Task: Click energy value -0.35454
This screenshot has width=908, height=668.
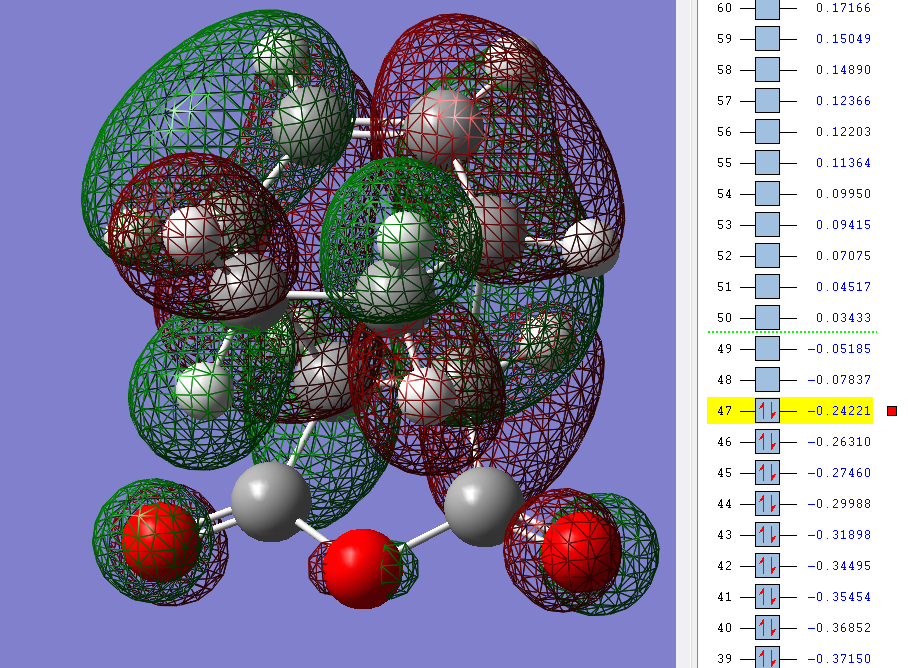Action: point(839,597)
